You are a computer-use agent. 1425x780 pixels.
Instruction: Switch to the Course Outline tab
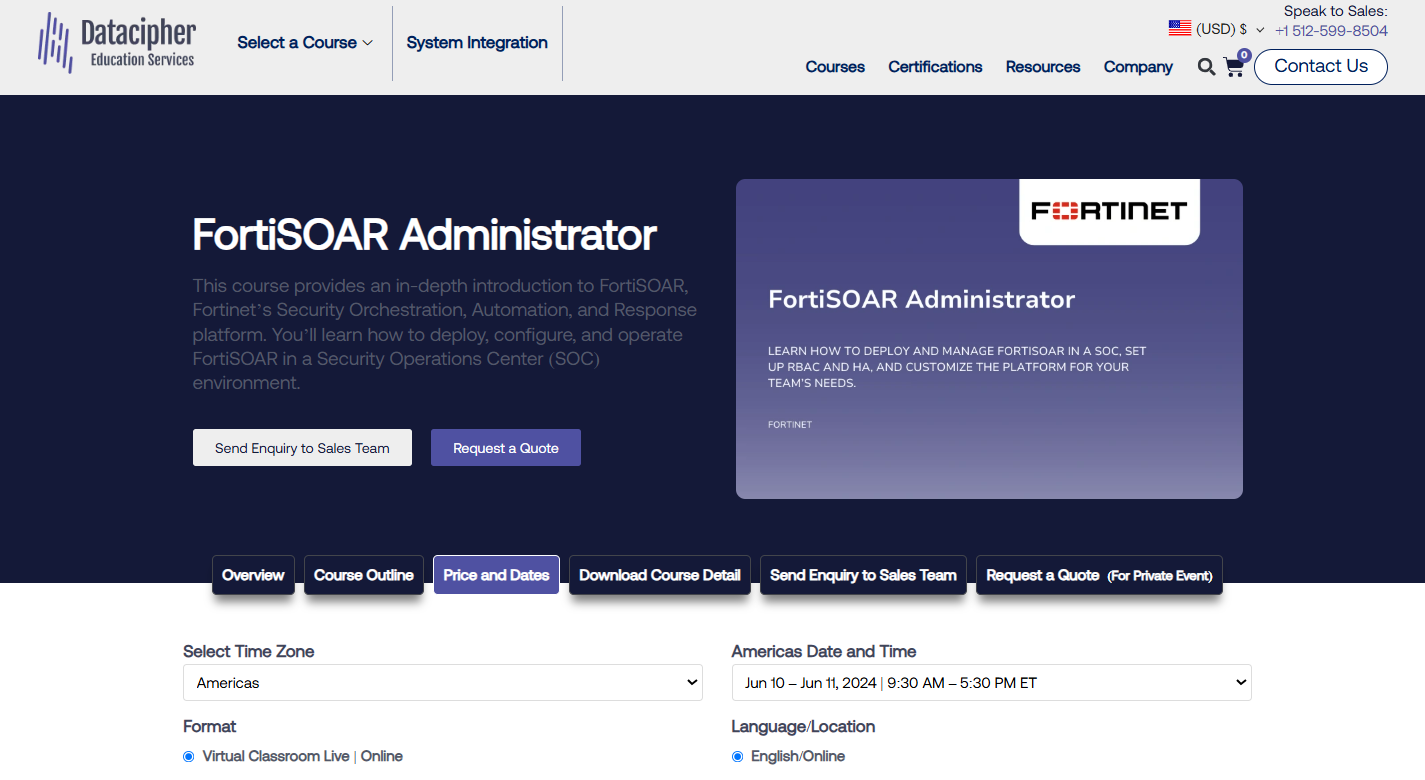364,575
